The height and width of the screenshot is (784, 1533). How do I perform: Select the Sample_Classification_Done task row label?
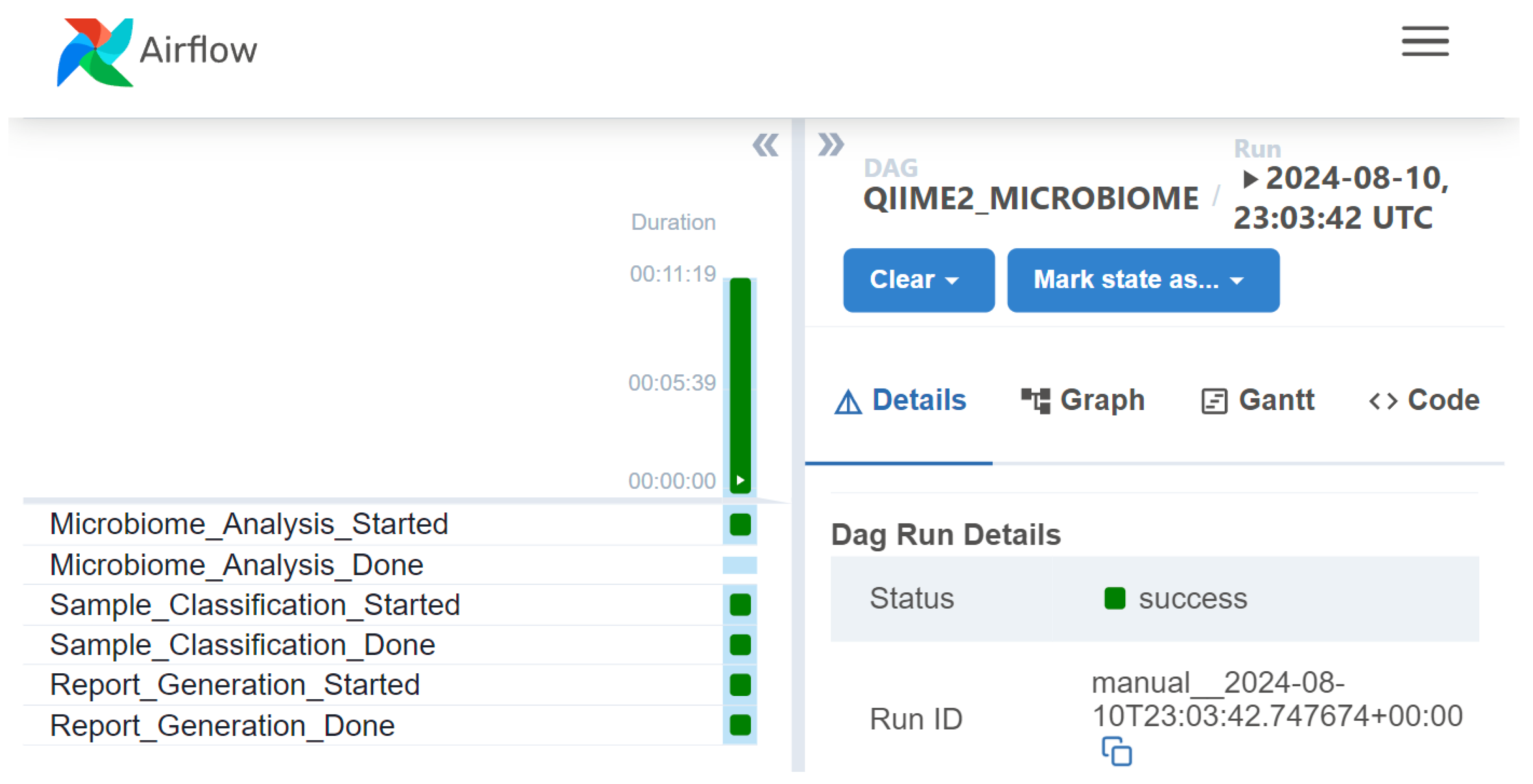coord(242,645)
